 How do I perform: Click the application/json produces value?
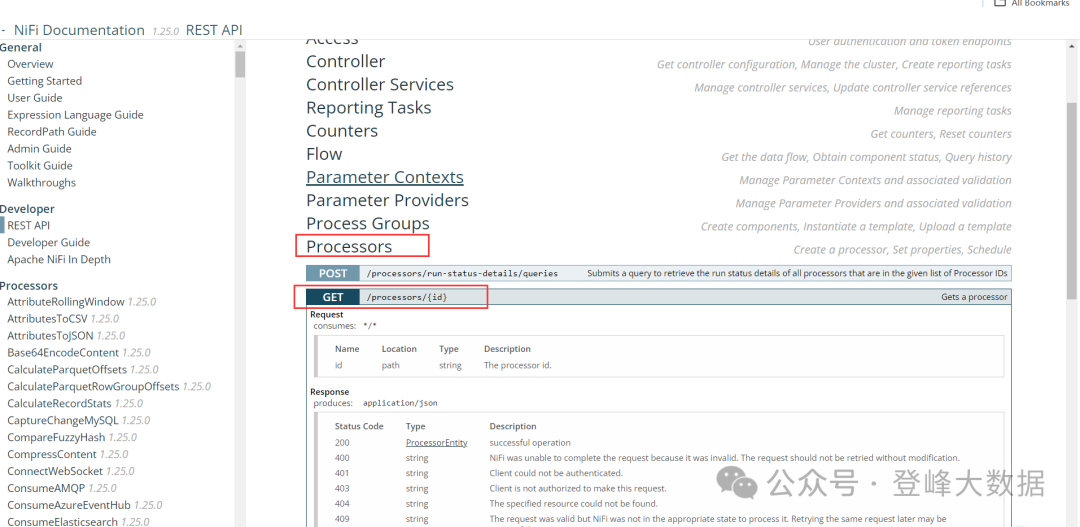tap(400, 403)
